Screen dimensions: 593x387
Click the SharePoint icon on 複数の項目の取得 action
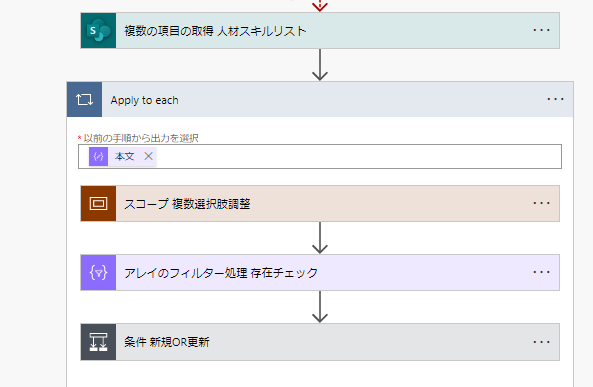tap(98, 30)
